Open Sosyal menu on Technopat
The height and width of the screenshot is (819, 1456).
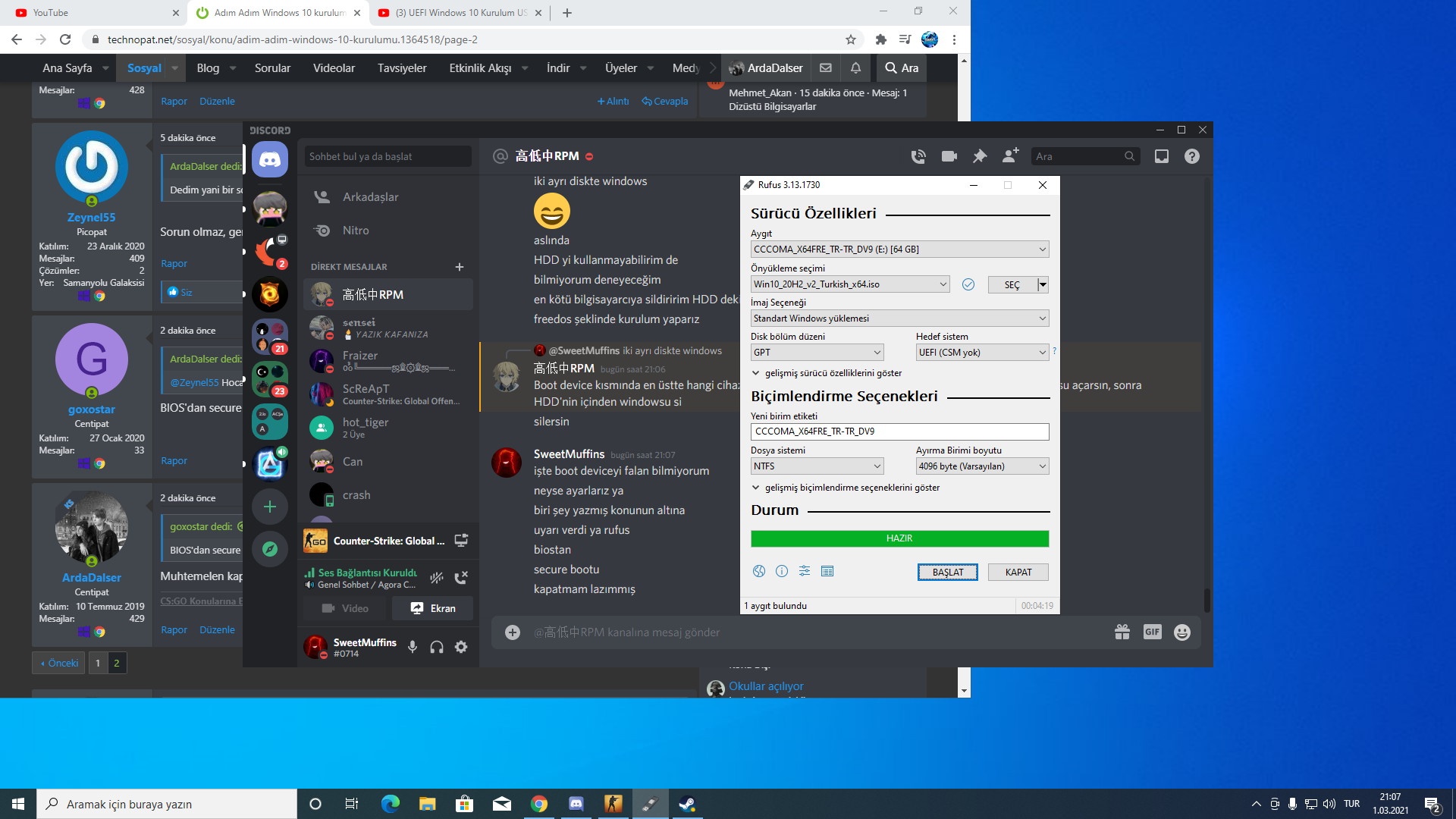pyautogui.click(x=144, y=68)
